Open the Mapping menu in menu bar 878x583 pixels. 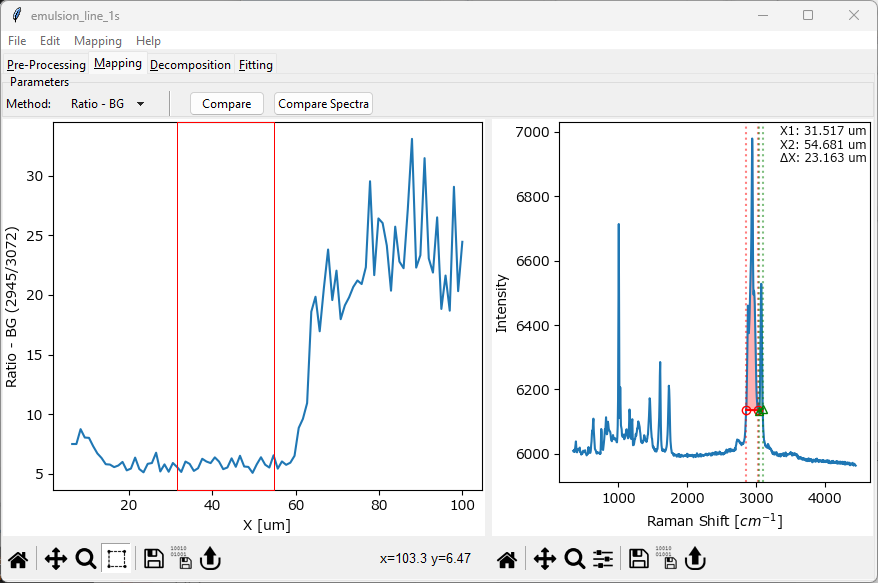97,41
